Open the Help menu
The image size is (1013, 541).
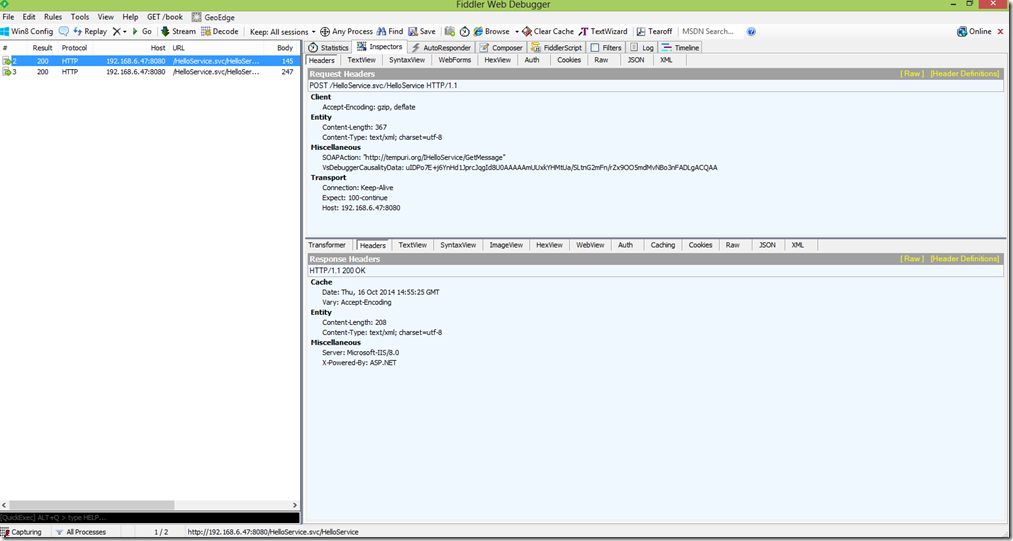[131, 17]
